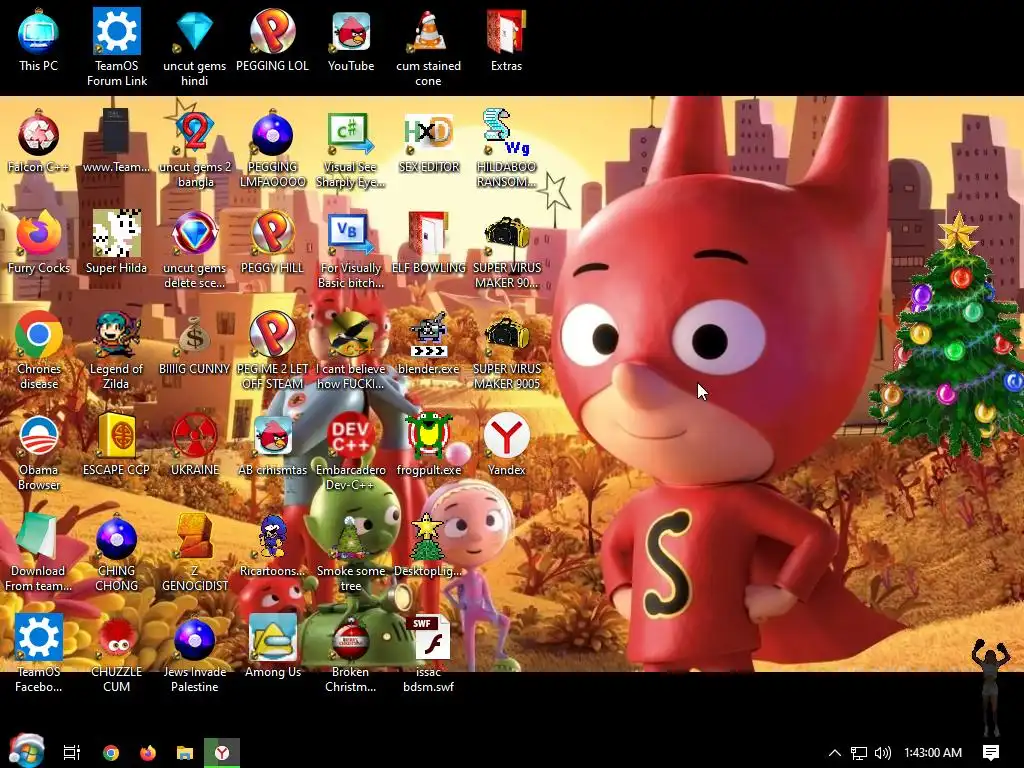
Task: Launch the Among Us desktop icon
Action: (x=272, y=645)
